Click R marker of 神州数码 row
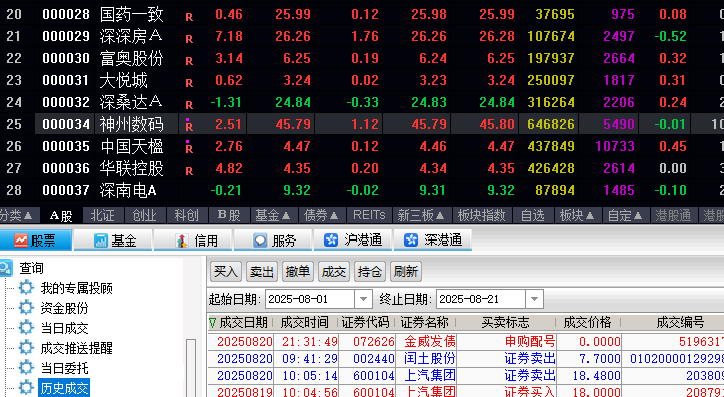The height and width of the screenshot is (397, 724). (189, 125)
